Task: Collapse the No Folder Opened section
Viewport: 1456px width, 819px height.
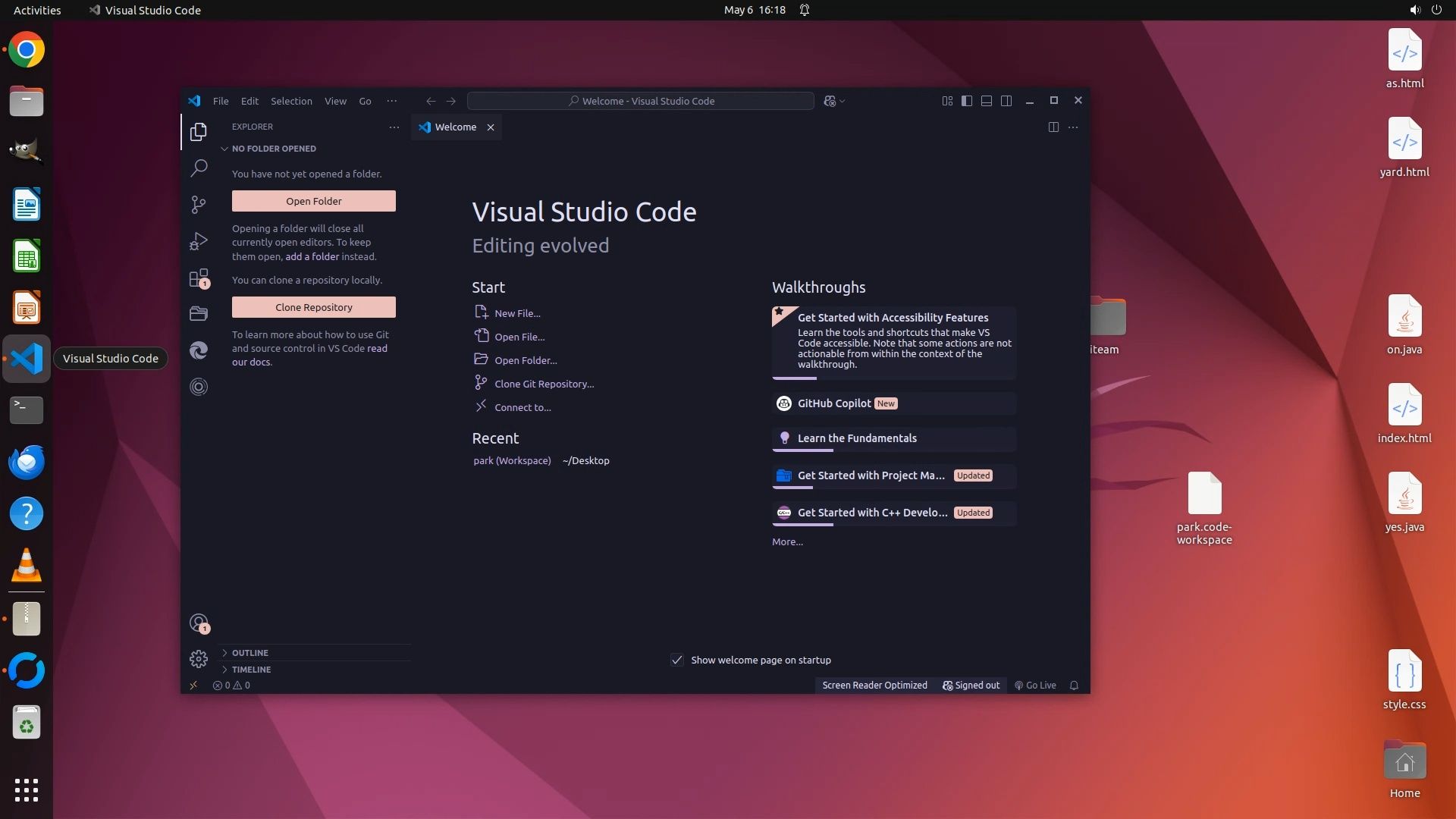Action: point(273,149)
